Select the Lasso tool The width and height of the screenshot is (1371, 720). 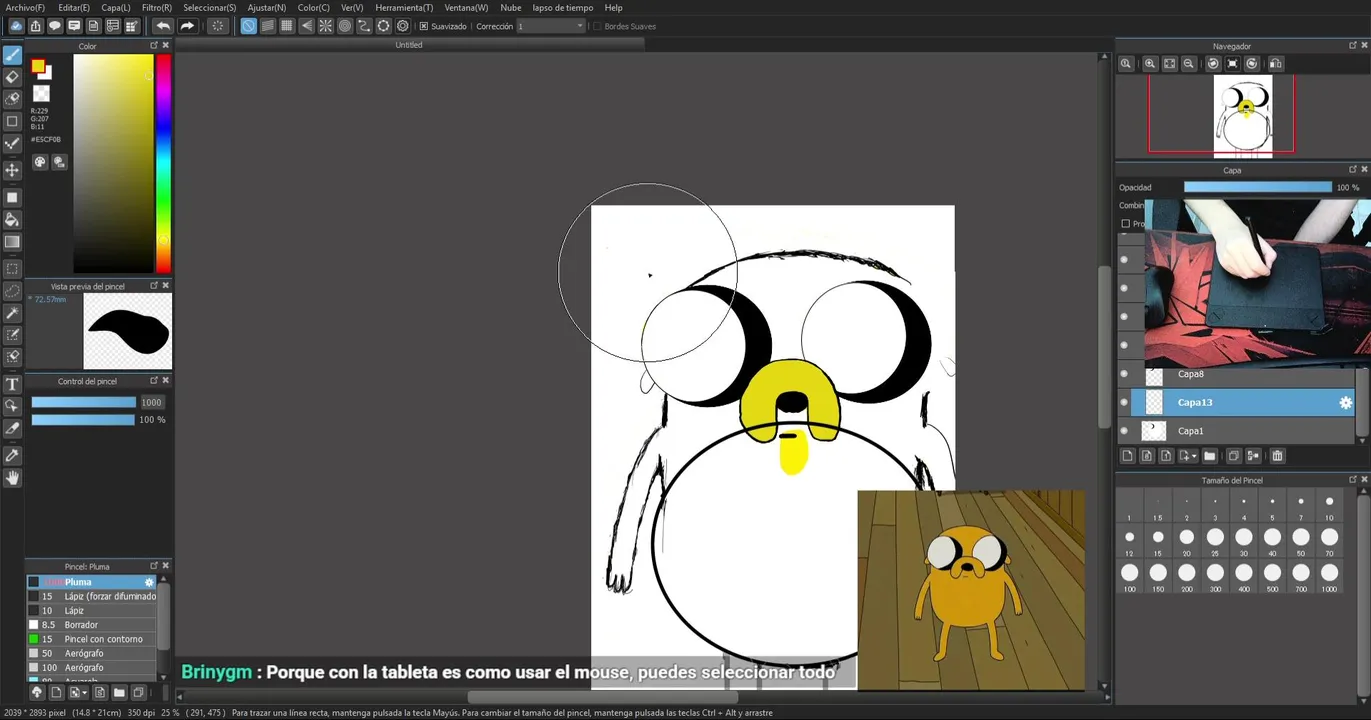12,291
